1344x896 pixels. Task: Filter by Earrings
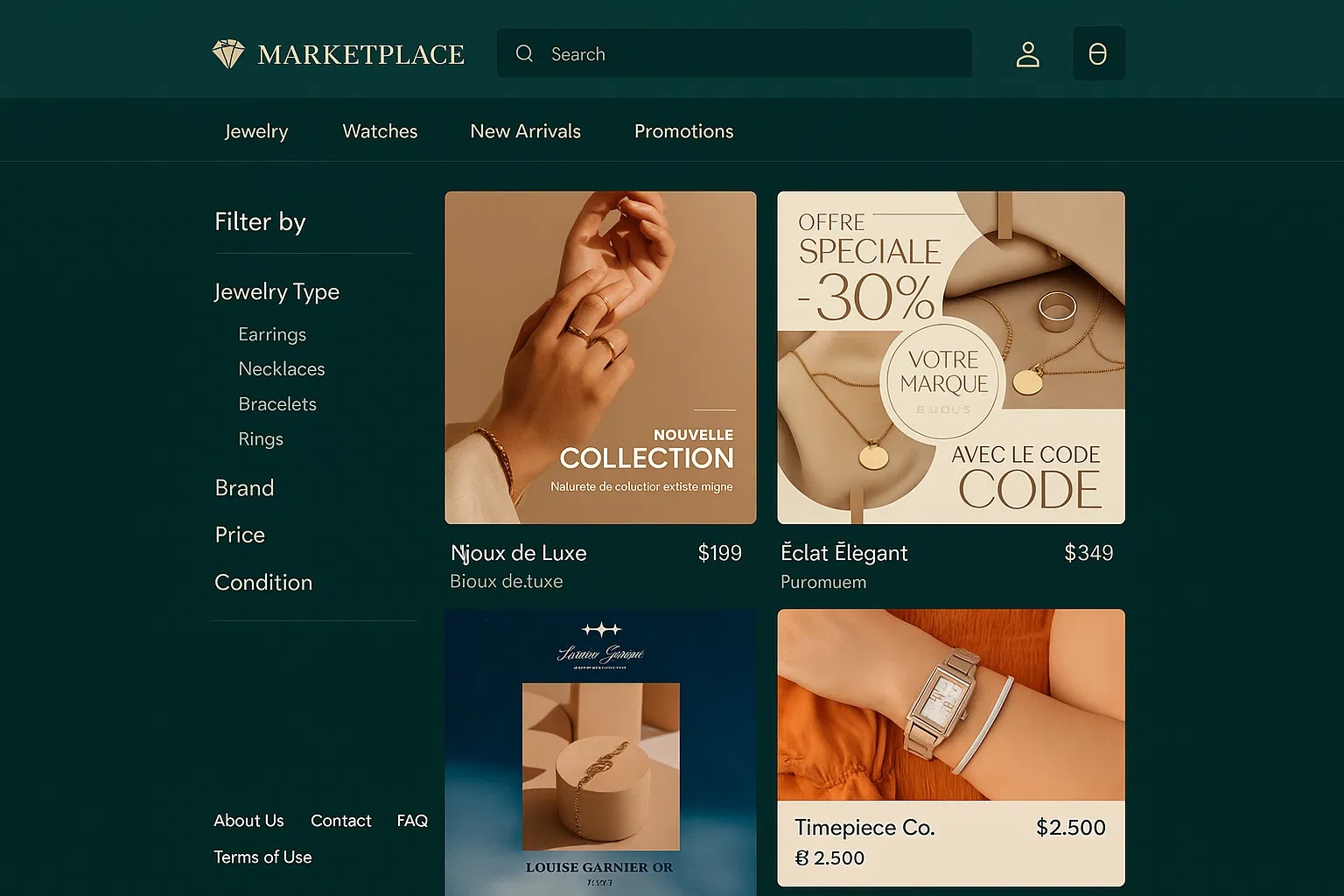[272, 334]
